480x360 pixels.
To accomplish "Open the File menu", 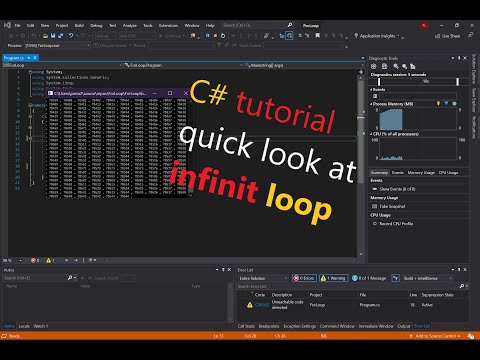I will click(18, 25).
